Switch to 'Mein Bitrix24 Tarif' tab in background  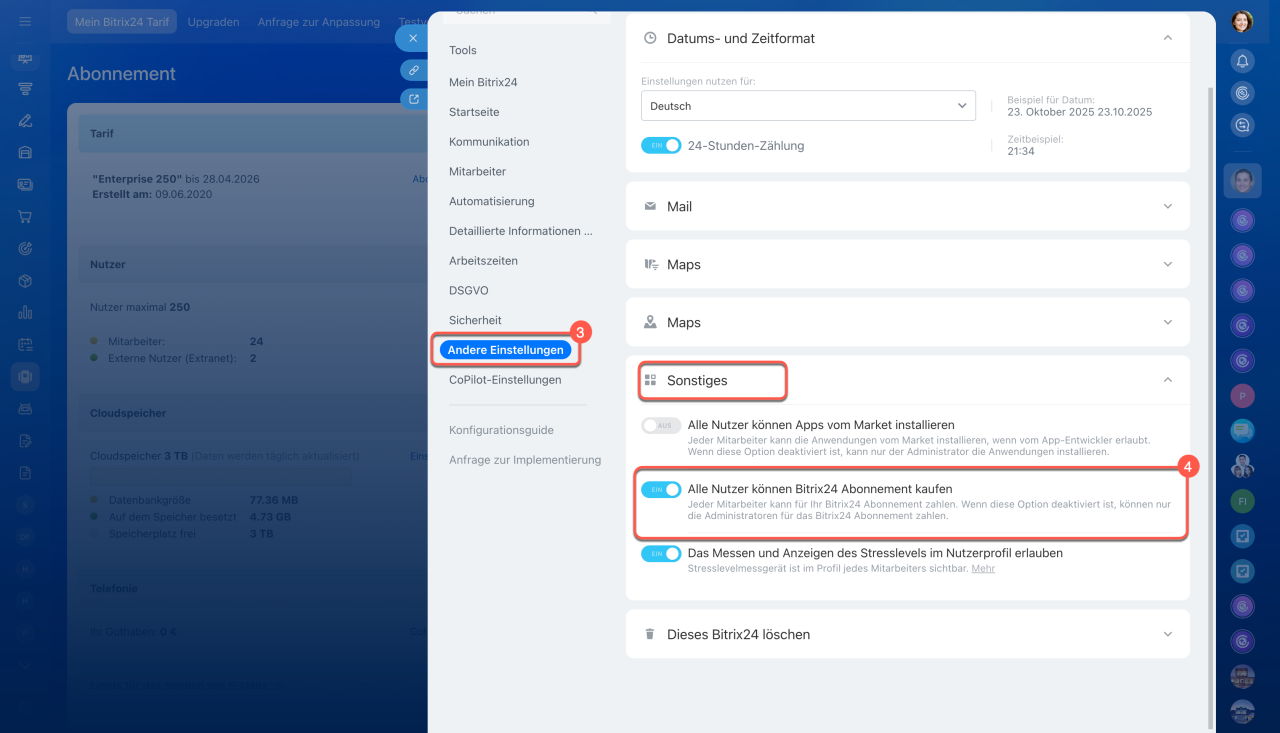click(122, 21)
